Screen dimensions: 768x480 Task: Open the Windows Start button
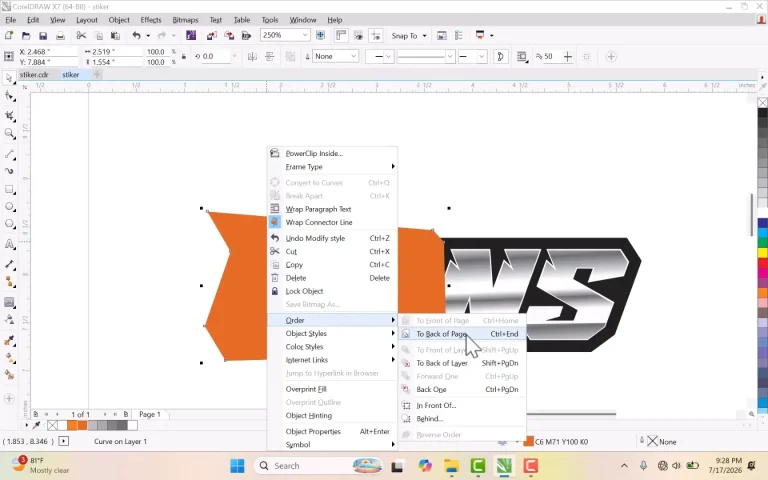tap(237, 466)
